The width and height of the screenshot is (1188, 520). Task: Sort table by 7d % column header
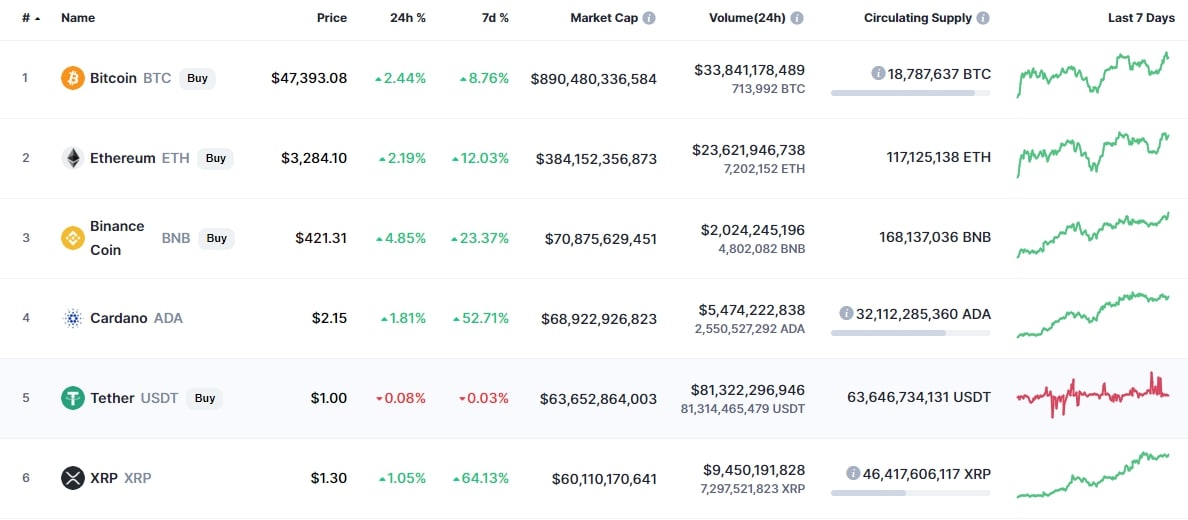point(495,18)
